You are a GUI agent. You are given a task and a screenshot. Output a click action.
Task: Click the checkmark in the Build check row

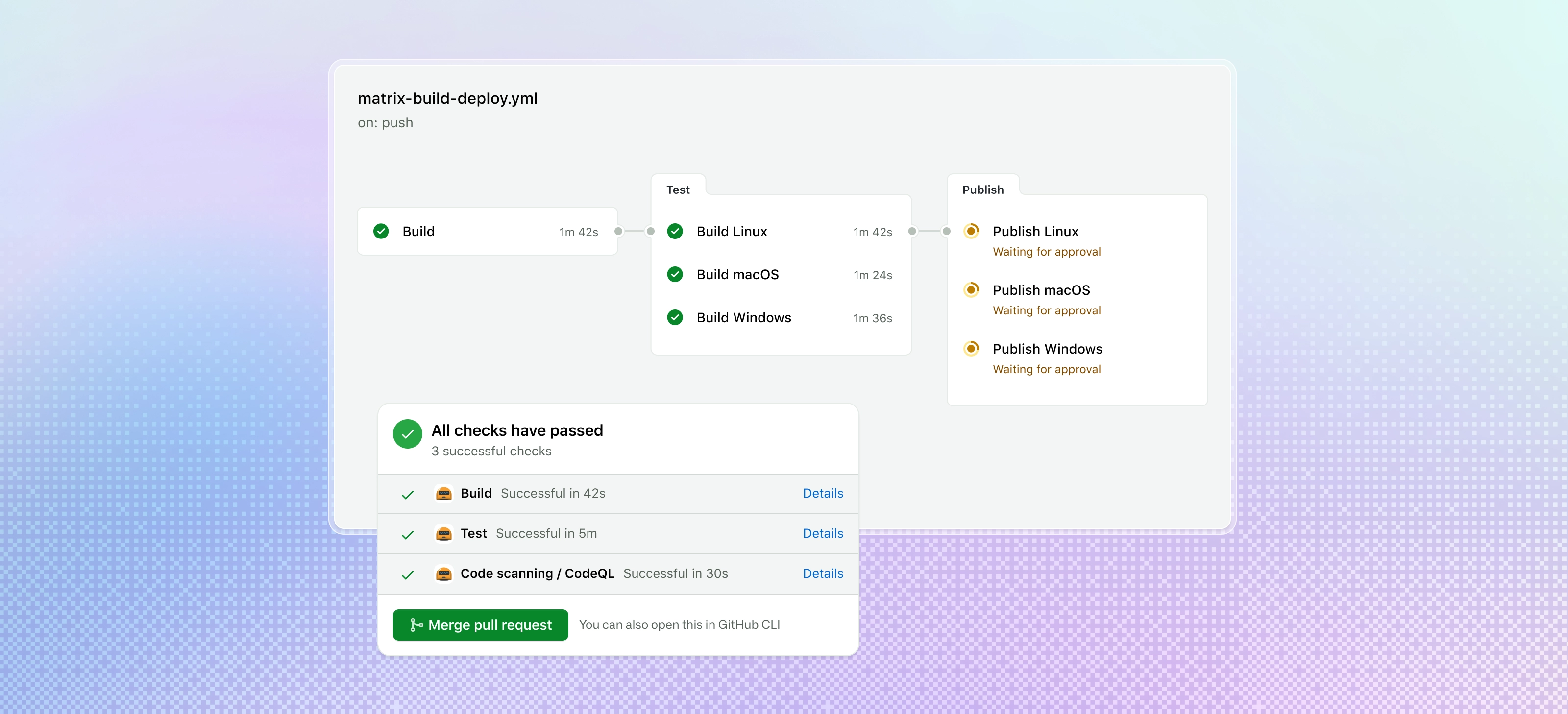[408, 495]
